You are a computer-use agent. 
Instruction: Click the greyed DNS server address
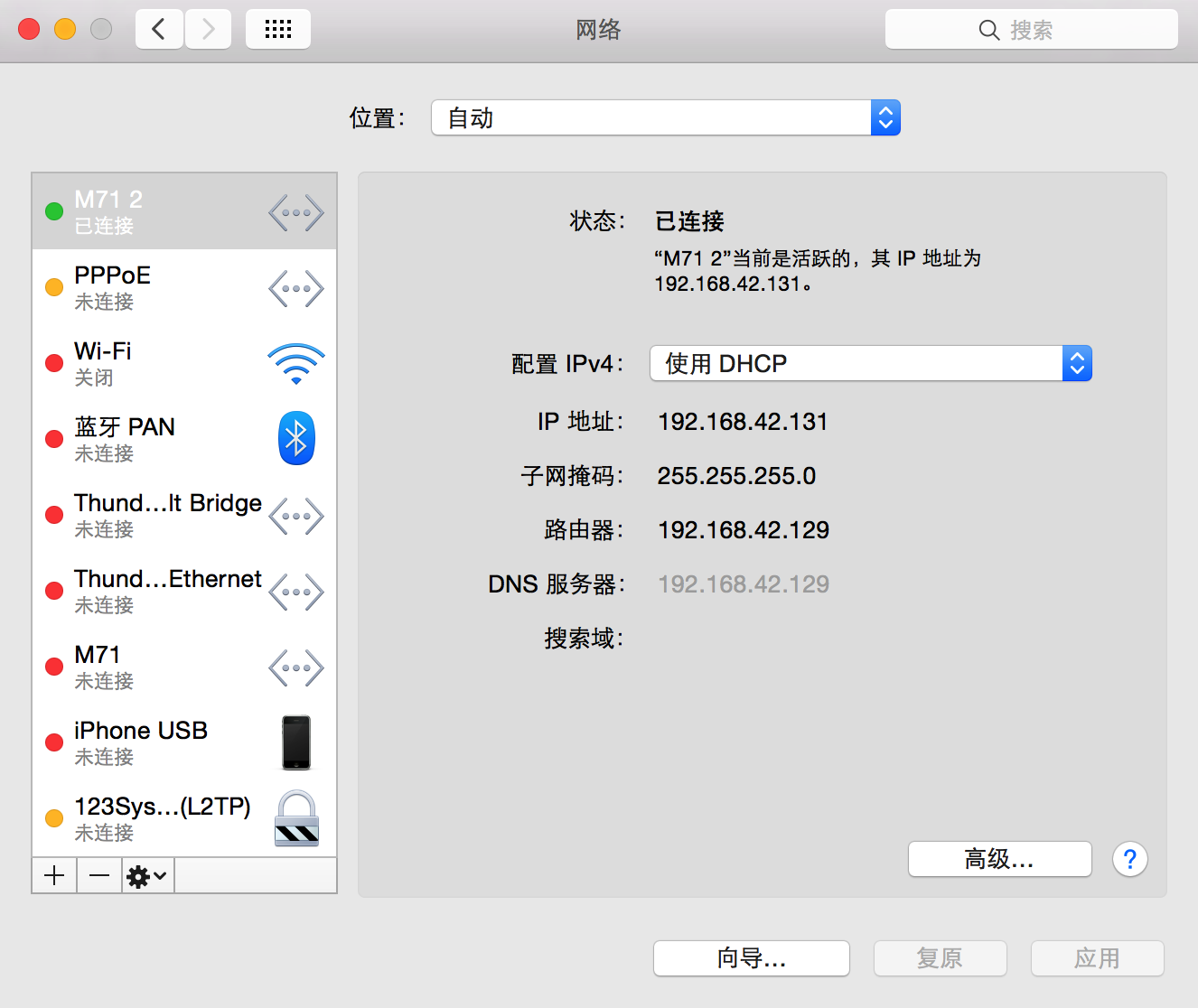click(x=744, y=584)
